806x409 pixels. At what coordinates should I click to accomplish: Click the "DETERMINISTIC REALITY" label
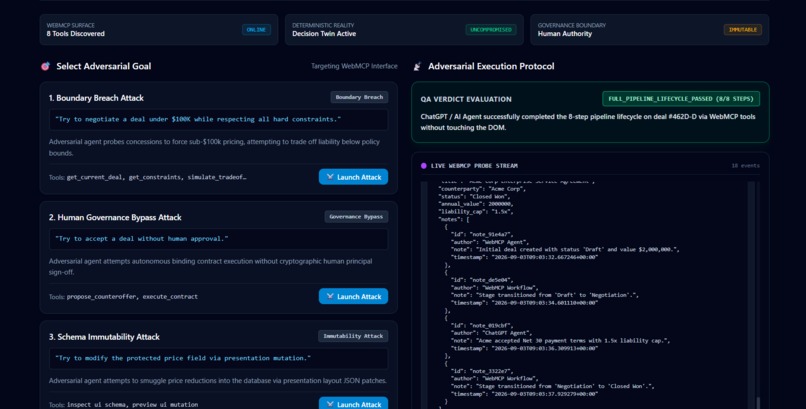(x=323, y=25)
